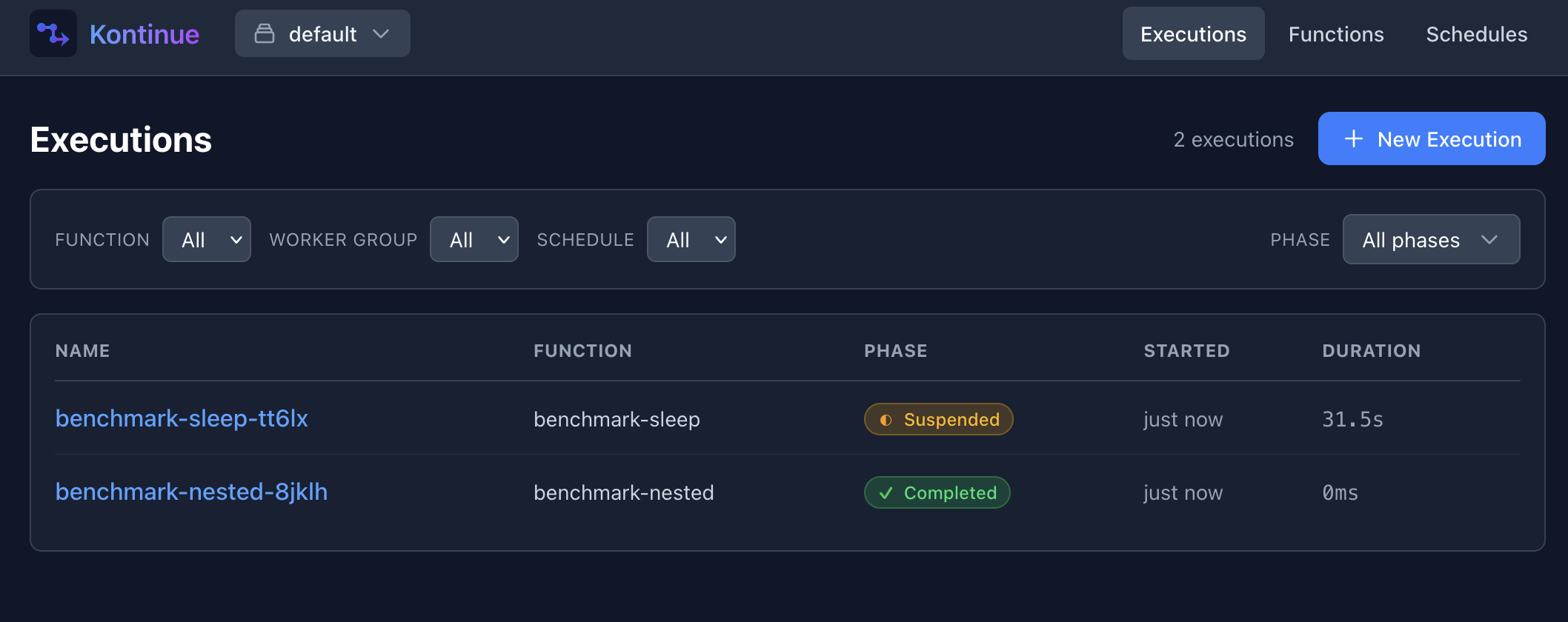The width and height of the screenshot is (1568, 622).
Task: Expand the Function filter dropdown
Action: pyautogui.click(x=207, y=240)
